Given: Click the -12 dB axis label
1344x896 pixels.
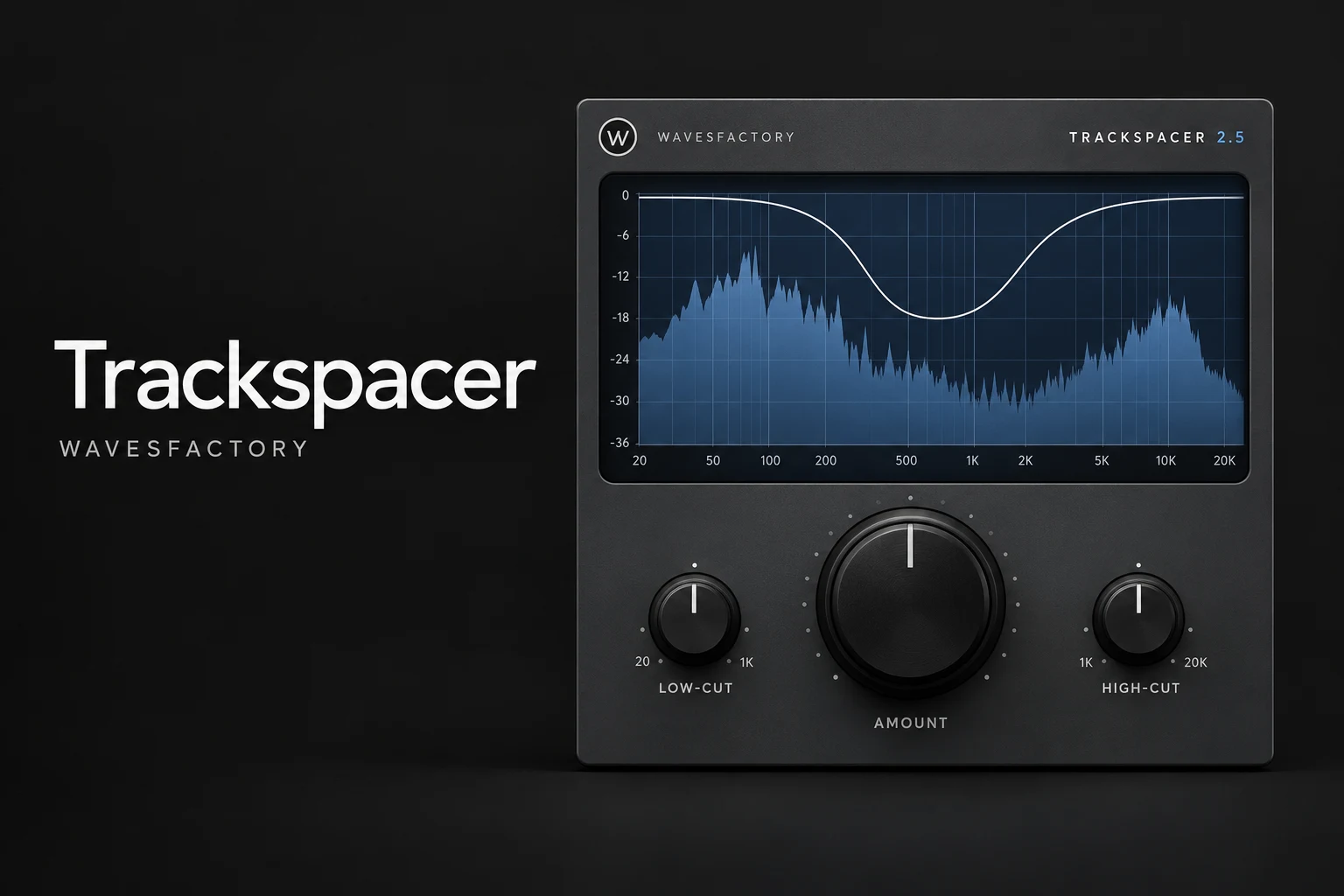Looking at the screenshot, I should 620,276.
